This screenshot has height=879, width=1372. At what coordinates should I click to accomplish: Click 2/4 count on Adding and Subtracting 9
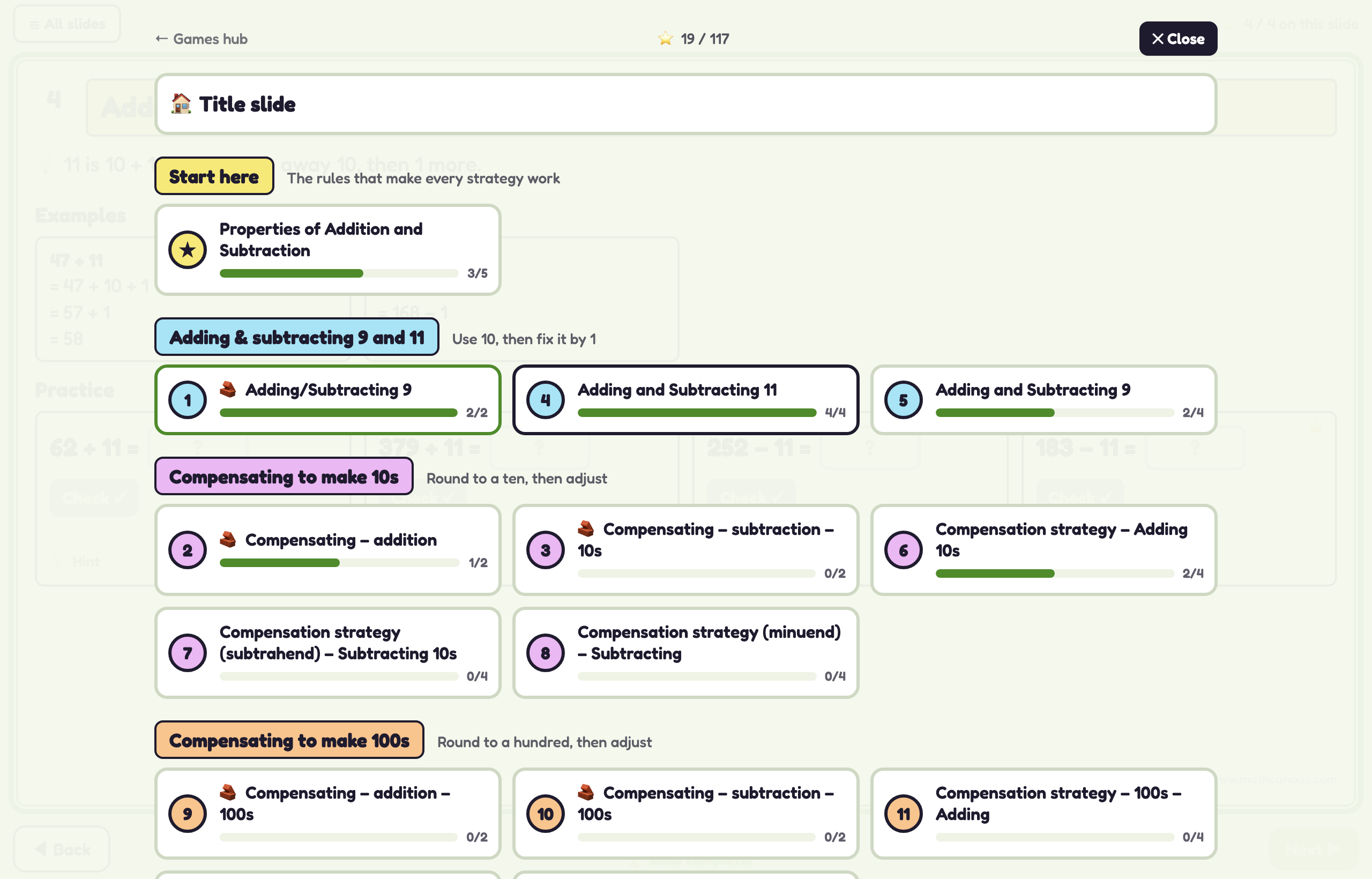click(1193, 412)
